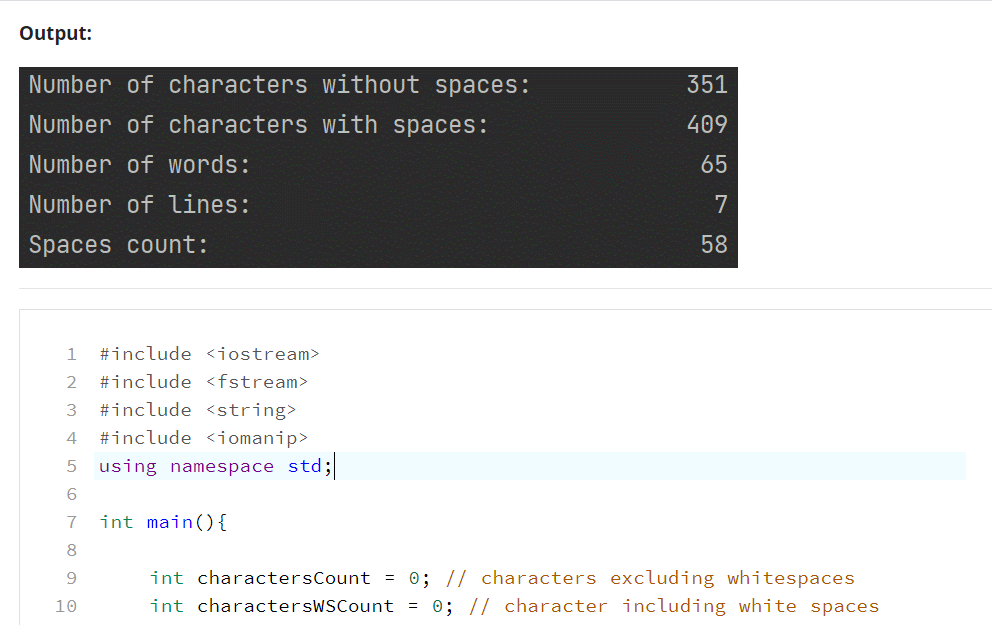Select the charactersWSCount variable on line 10
This screenshot has width=992, height=625.
(294, 605)
